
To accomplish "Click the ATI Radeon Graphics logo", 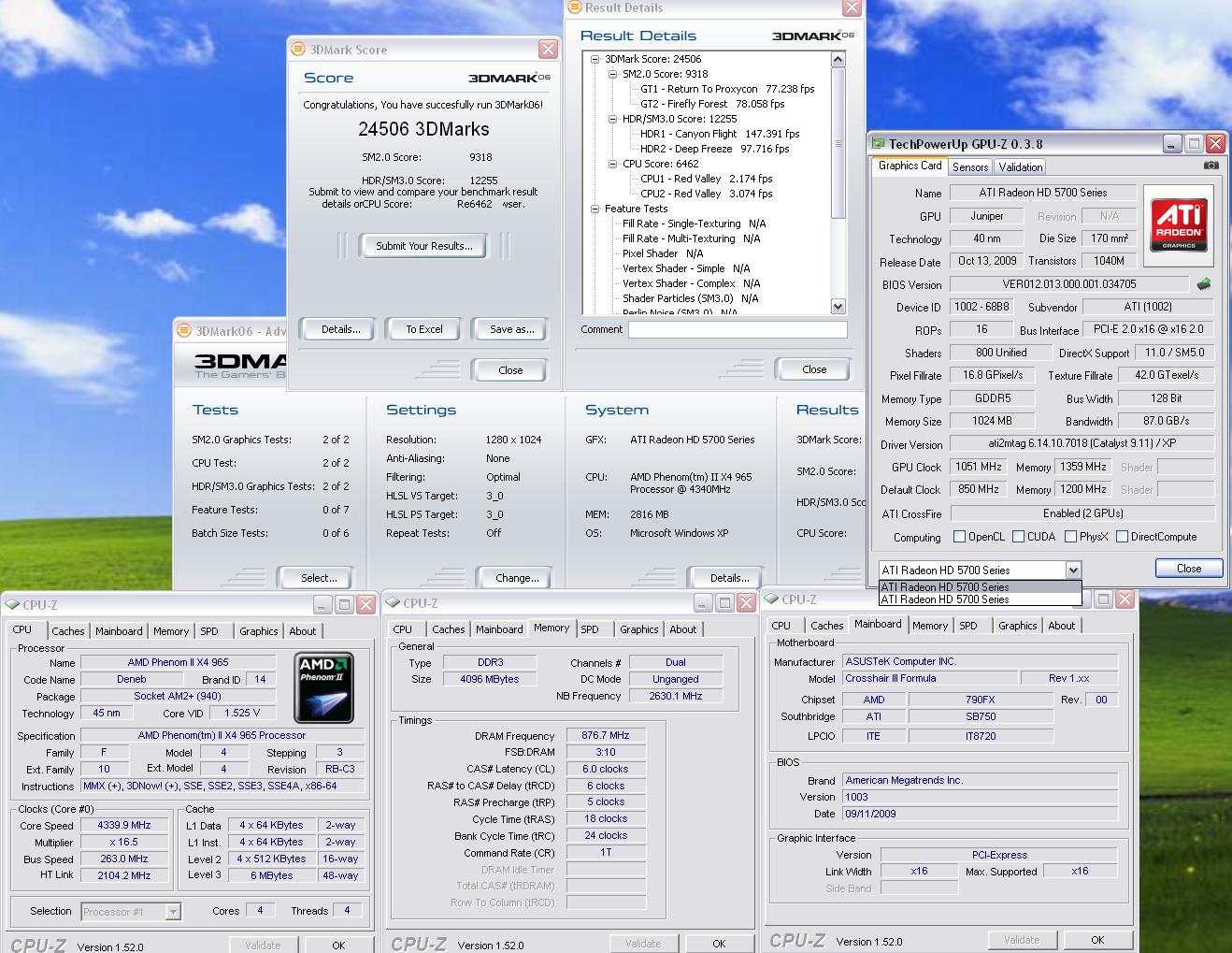I will point(1179,224).
